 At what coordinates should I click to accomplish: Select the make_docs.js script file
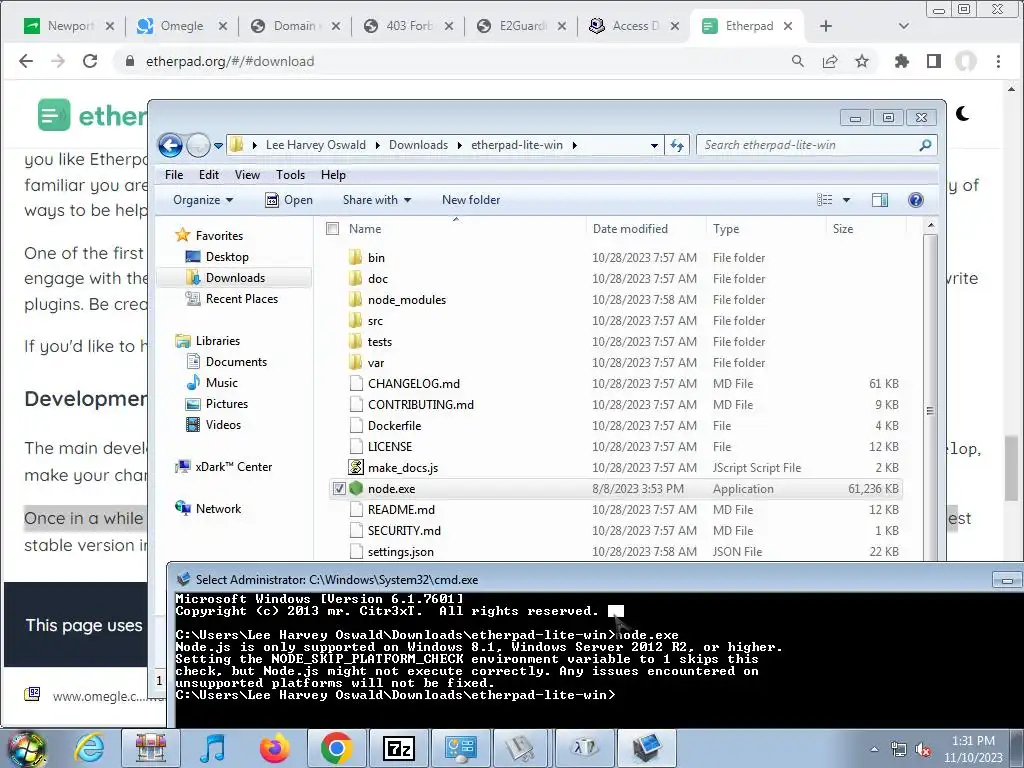[402, 468]
